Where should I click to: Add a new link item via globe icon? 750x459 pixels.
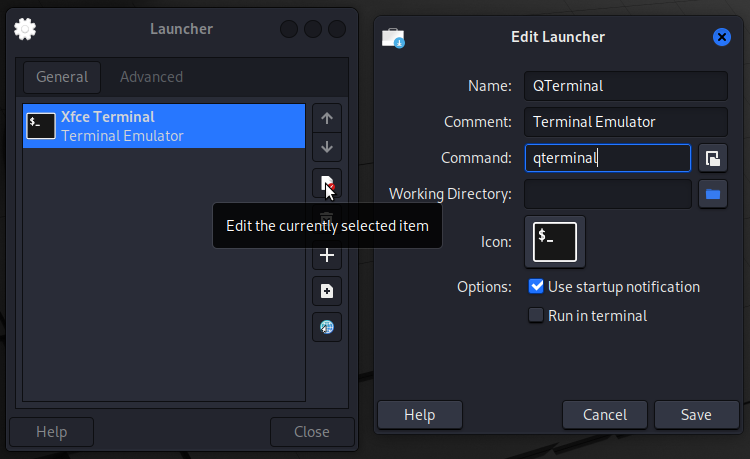click(x=327, y=327)
